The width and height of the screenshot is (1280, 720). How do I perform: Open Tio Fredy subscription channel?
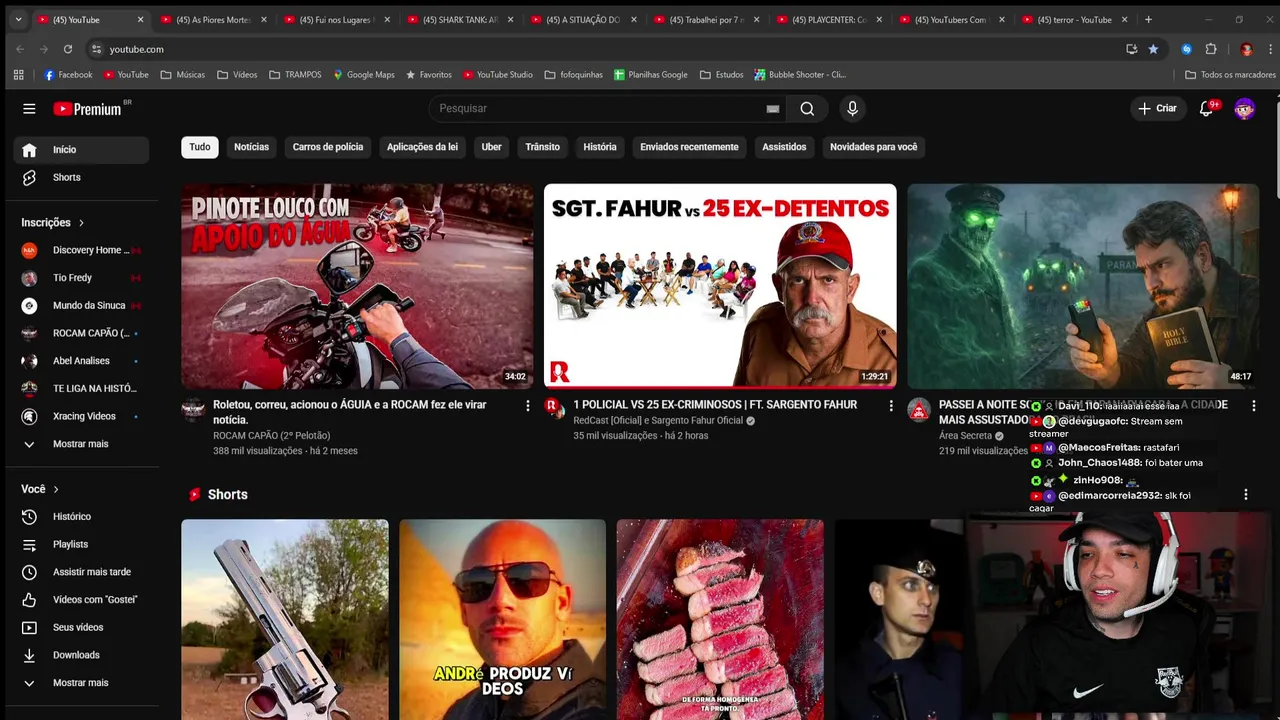click(82, 277)
